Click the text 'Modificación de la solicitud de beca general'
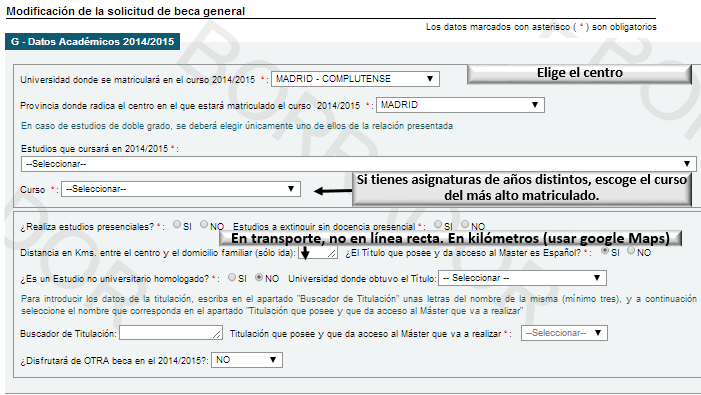Image resolution: width=701 pixels, height=395 pixels. pyautogui.click(x=126, y=11)
